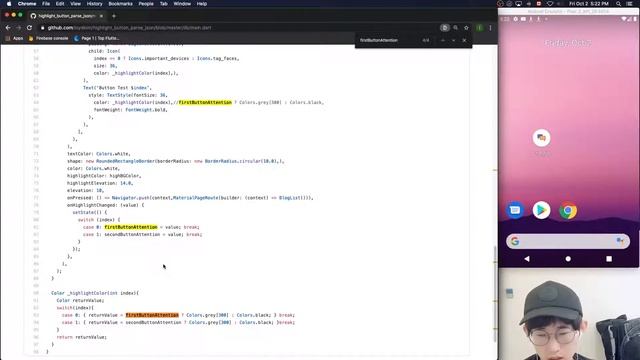Screen dimensions: 640x360
Task: Click the 'highlightElevation: 14.0,' code line
Action: click(100, 183)
